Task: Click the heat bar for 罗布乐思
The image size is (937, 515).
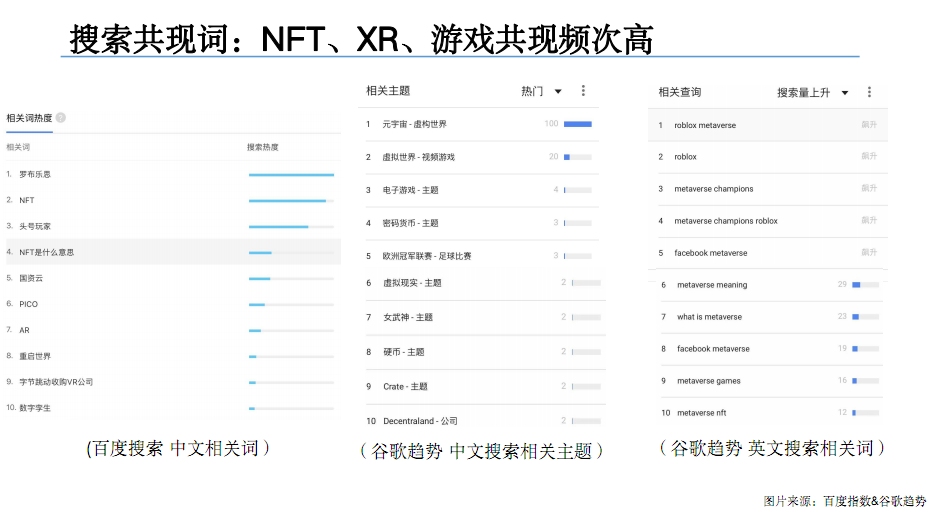Action: [291, 175]
